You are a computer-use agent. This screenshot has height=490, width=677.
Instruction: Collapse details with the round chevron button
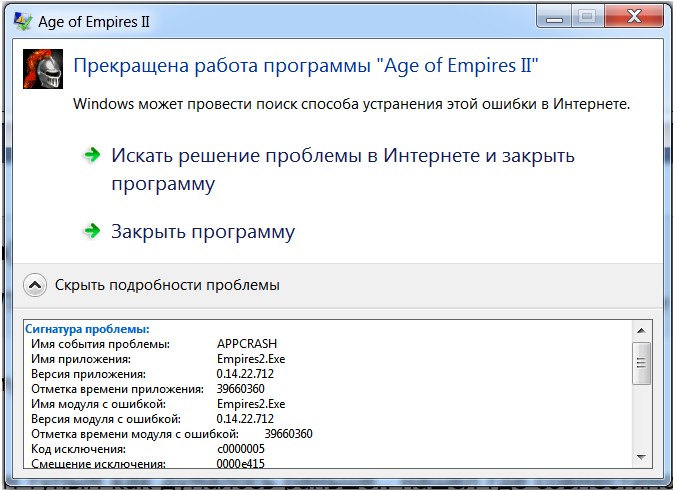(35, 285)
